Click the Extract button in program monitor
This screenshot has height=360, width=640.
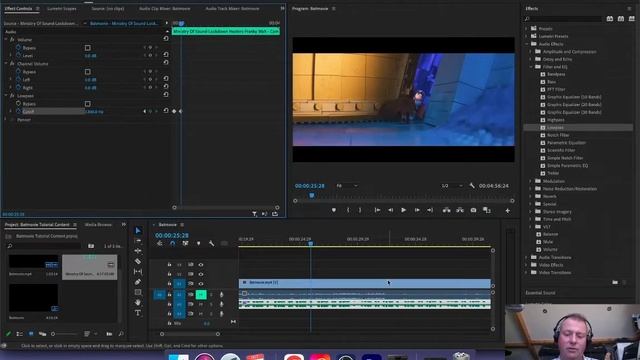coord(460,210)
